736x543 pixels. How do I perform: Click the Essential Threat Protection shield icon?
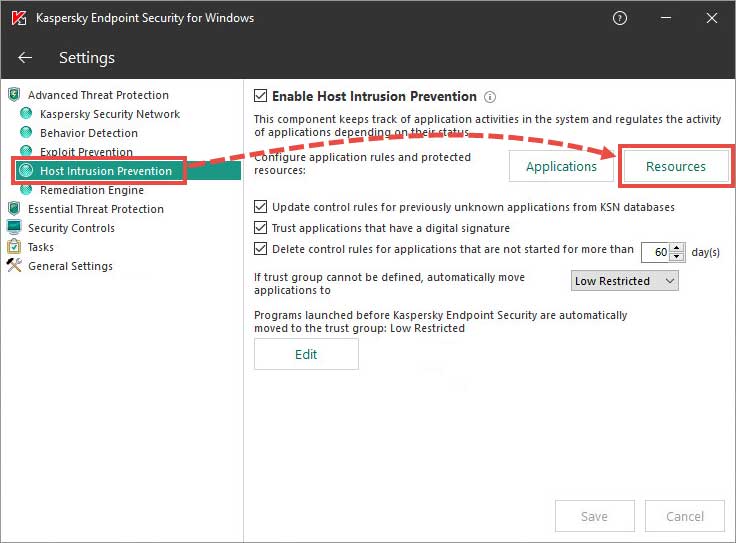point(14,208)
